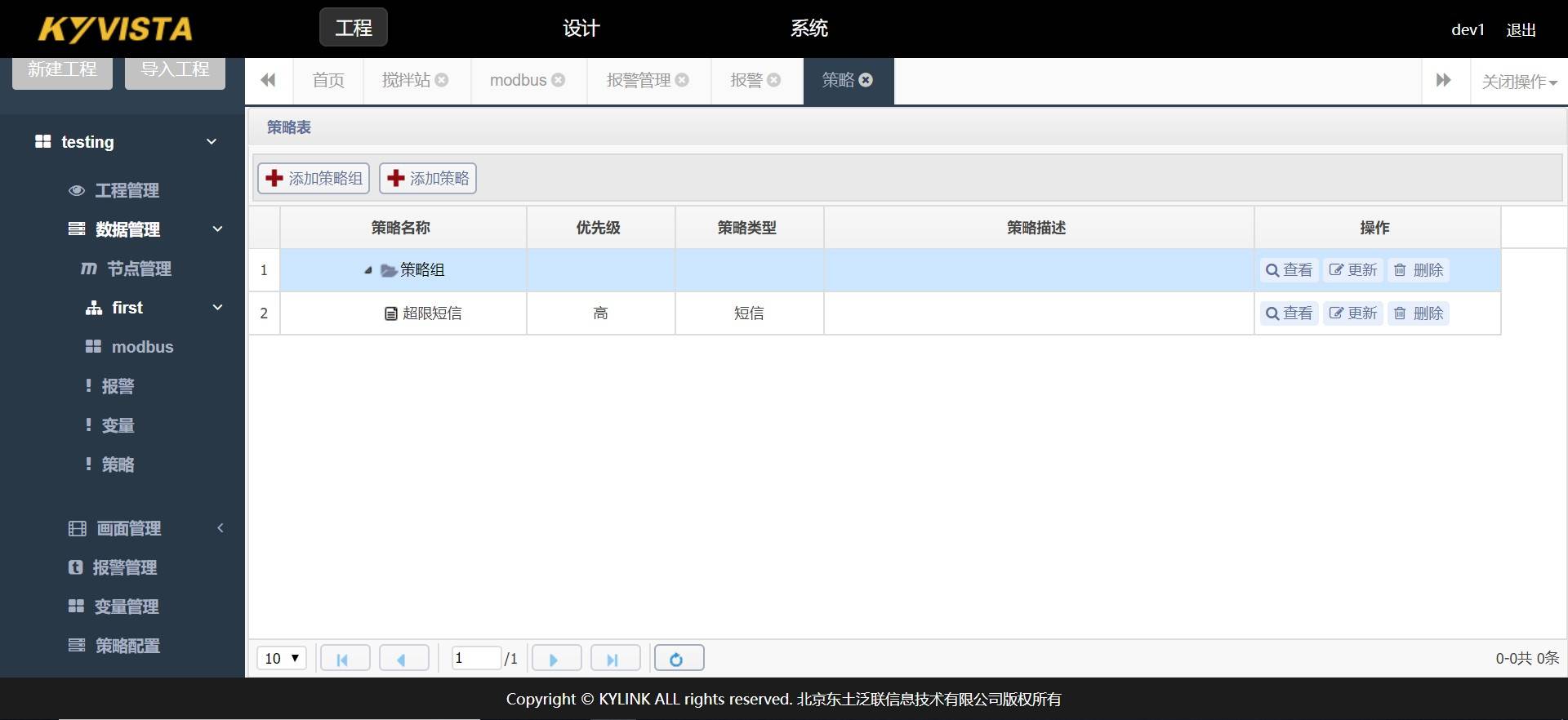Screen dimensions: 1568x720
Task: Close the 策略 tab with its X icon
Action: (x=866, y=80)
